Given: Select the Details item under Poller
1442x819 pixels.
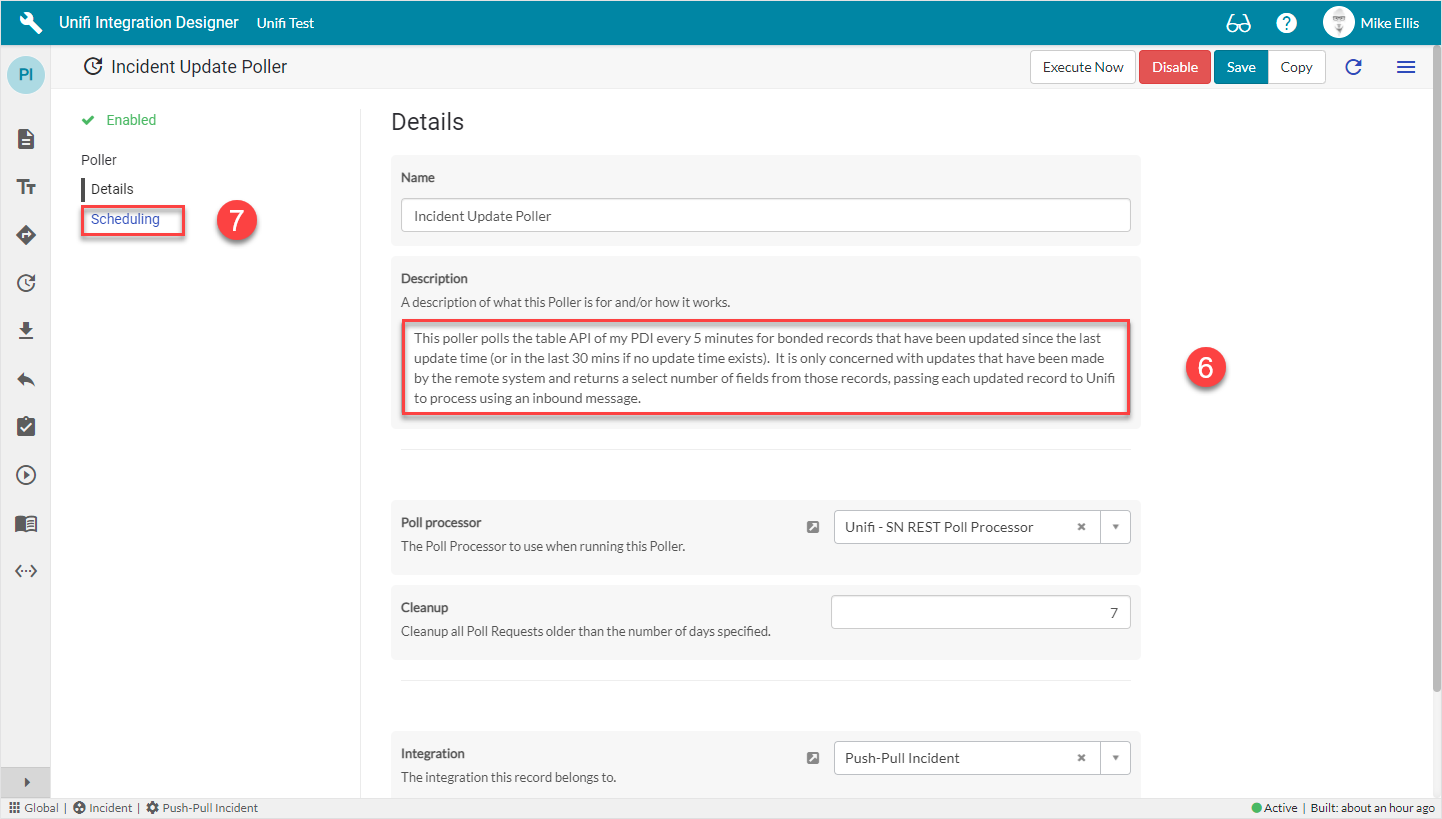Looking at the screenshot, I should (x=111, y=189).
